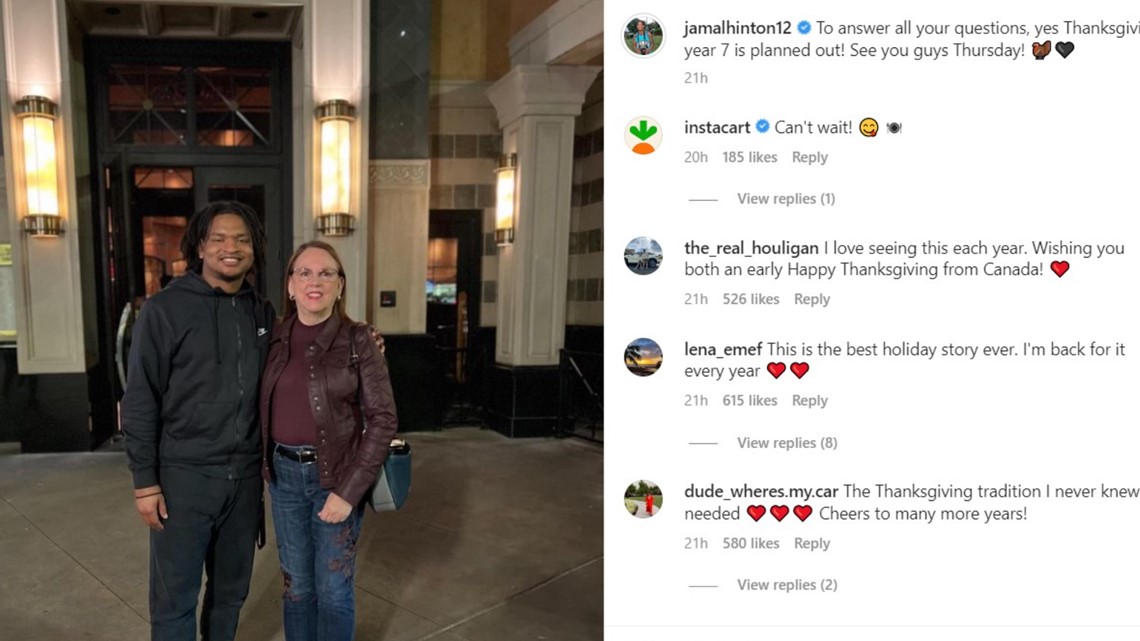The width and height of the screenshot is (1140, 641).
Task: Click the post photo of two people
Action: (302, 320)
